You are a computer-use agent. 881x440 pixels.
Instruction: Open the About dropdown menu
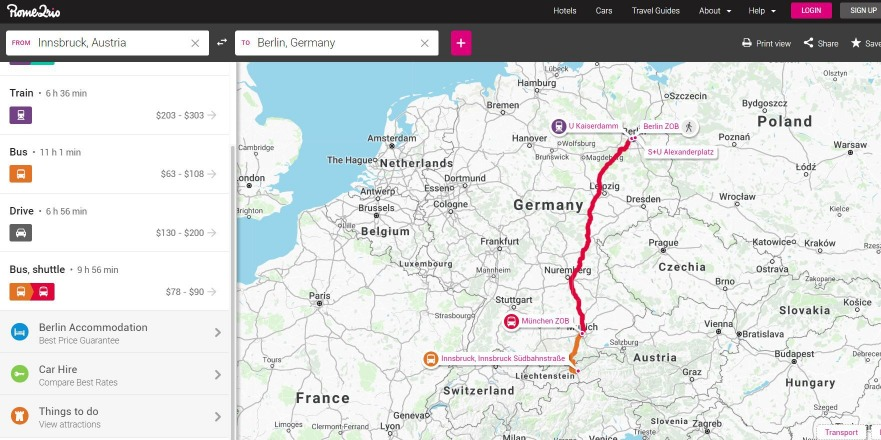pos(715,11)
